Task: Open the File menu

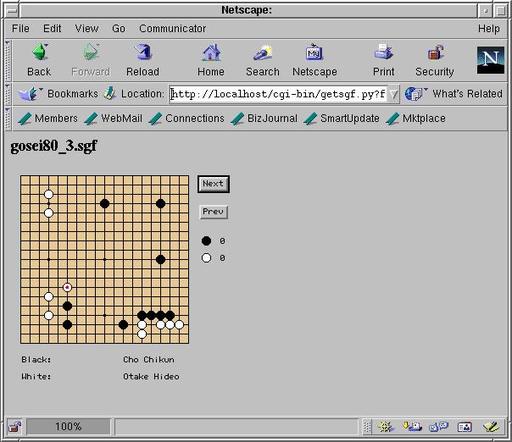Action: 21,29
